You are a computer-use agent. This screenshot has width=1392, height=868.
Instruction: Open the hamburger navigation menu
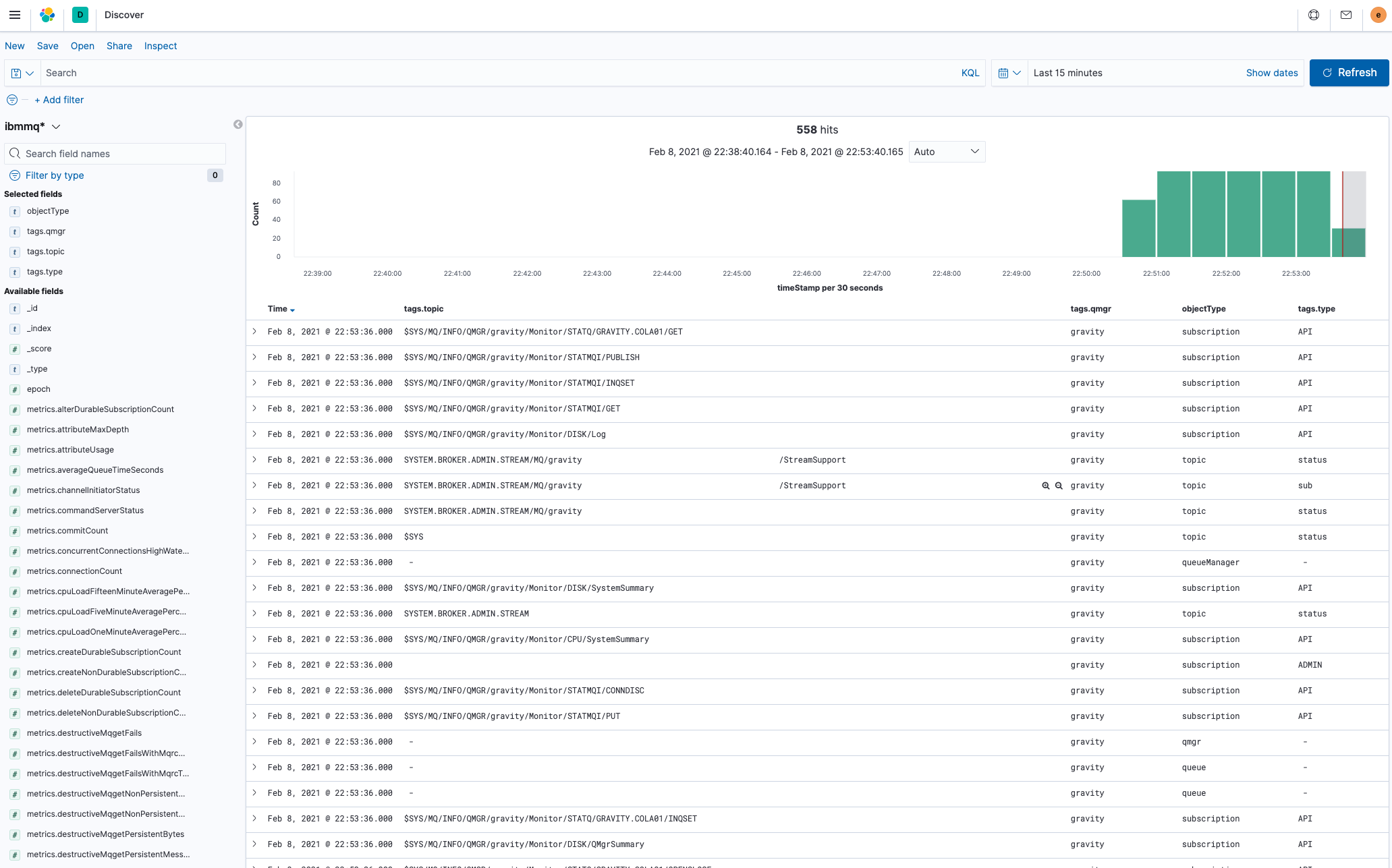15,15
